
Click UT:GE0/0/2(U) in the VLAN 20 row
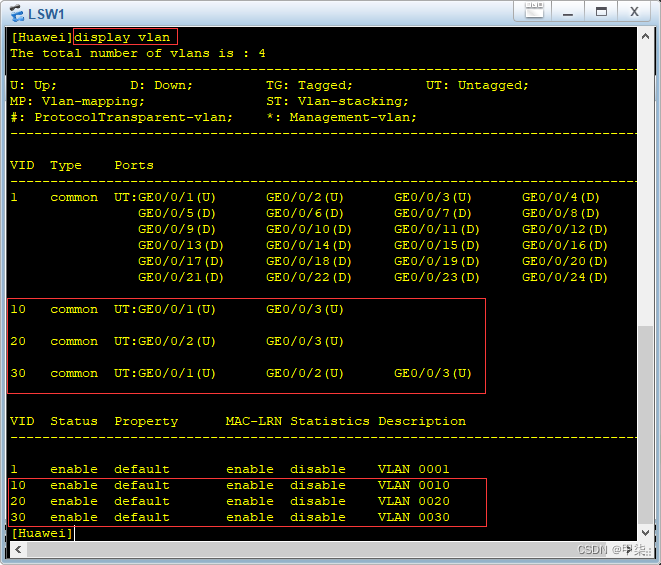click(165, 341)
